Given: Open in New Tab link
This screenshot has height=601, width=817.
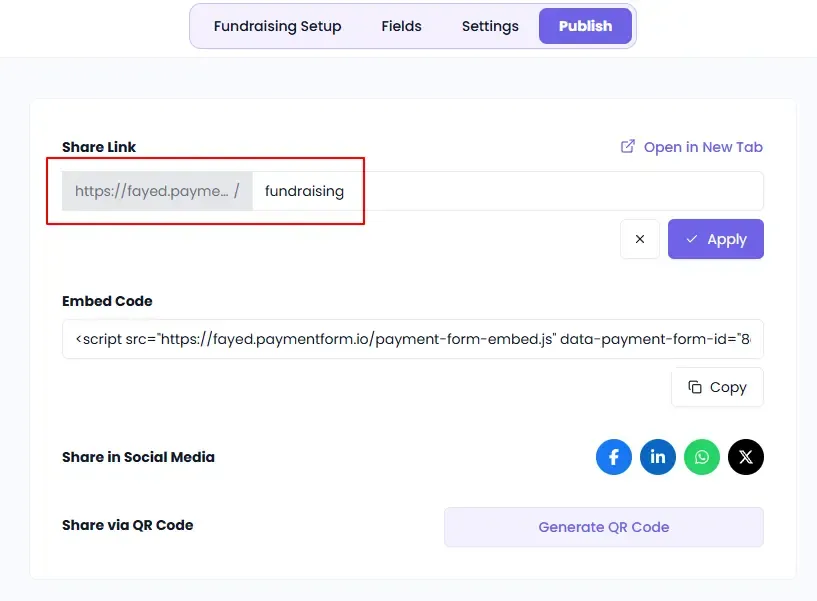Looking at the screenshot, I should pyautogui.click(x=692, y=147).
